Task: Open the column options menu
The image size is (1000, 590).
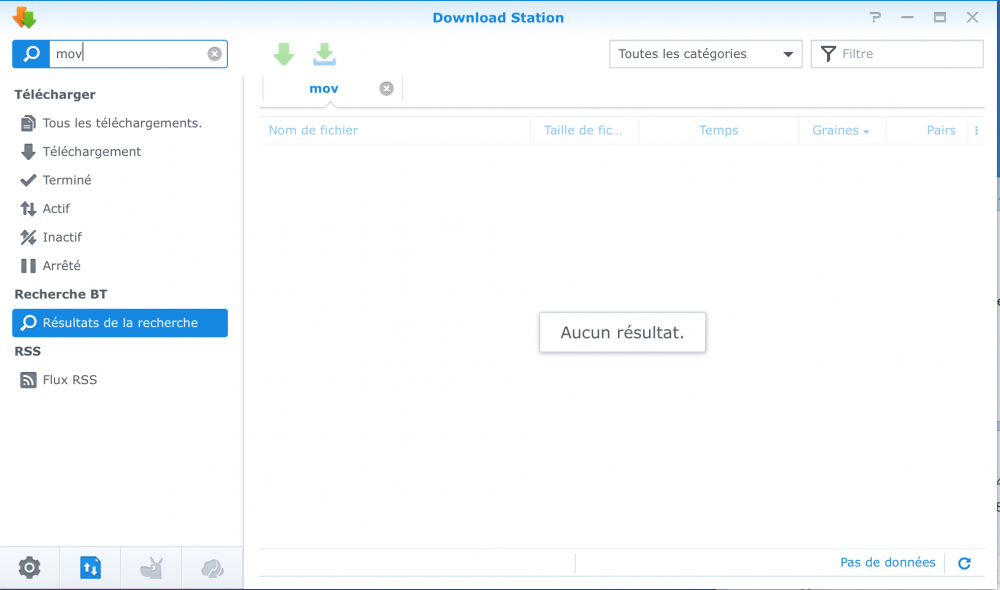Action: (976, 130)
